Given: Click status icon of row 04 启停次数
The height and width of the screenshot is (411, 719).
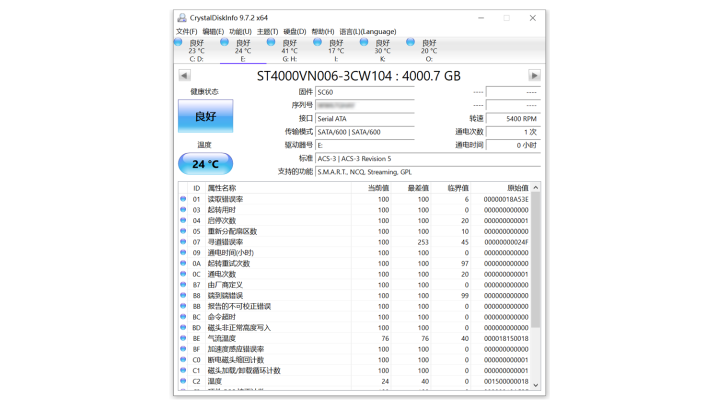Looking at the screenshot, I should [183, 221].
